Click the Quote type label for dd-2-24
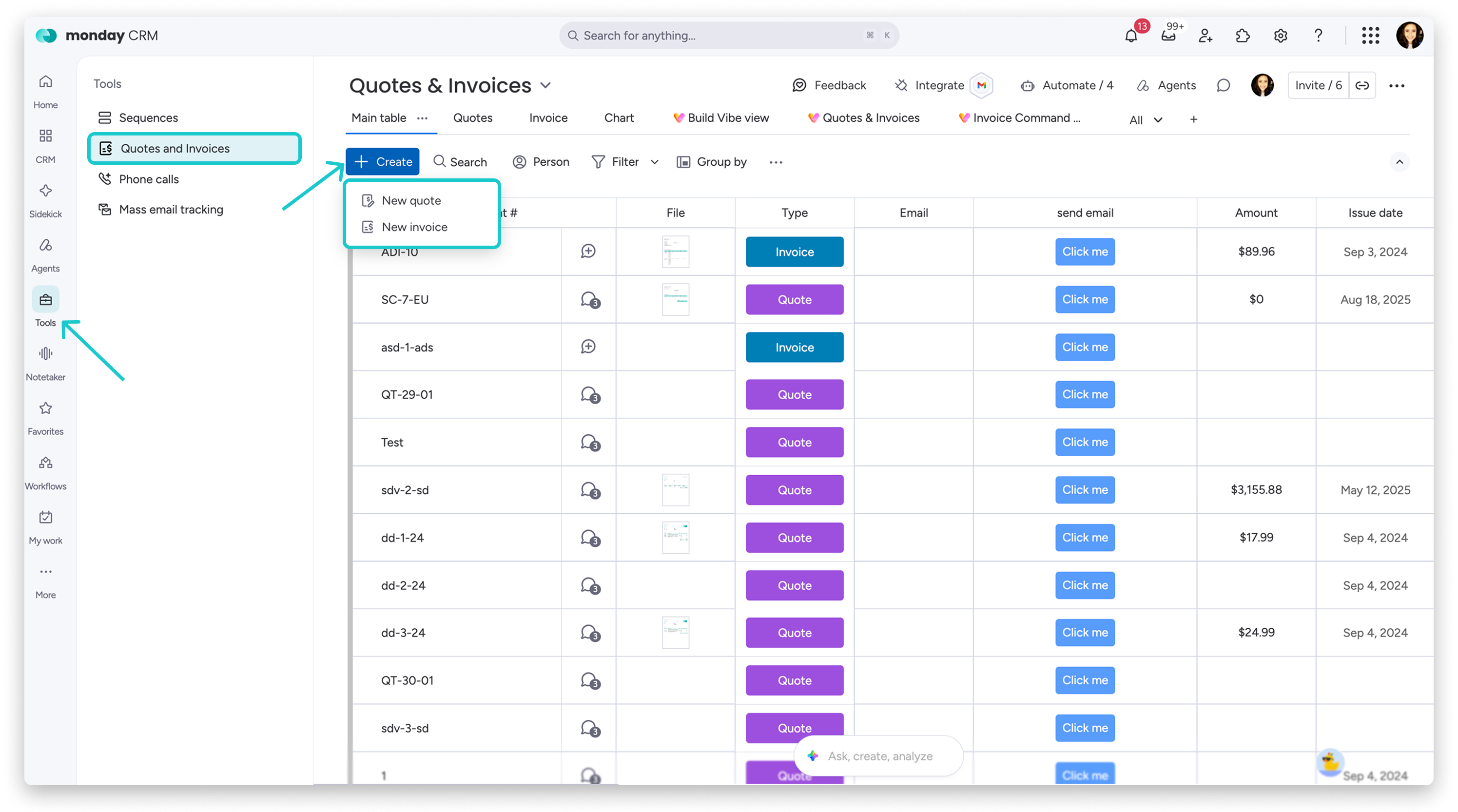 795,585
